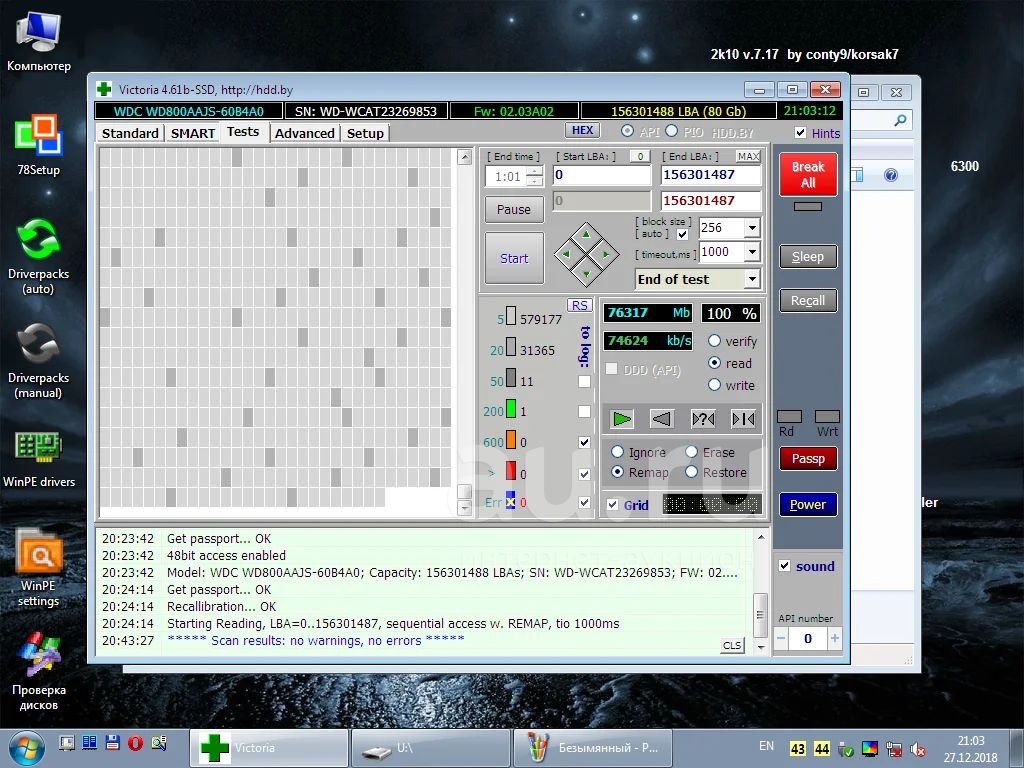This screenshot has height=768, width=1024.
Task: Open the 78Setup desktop icon
Action: (x=39, y=145)
